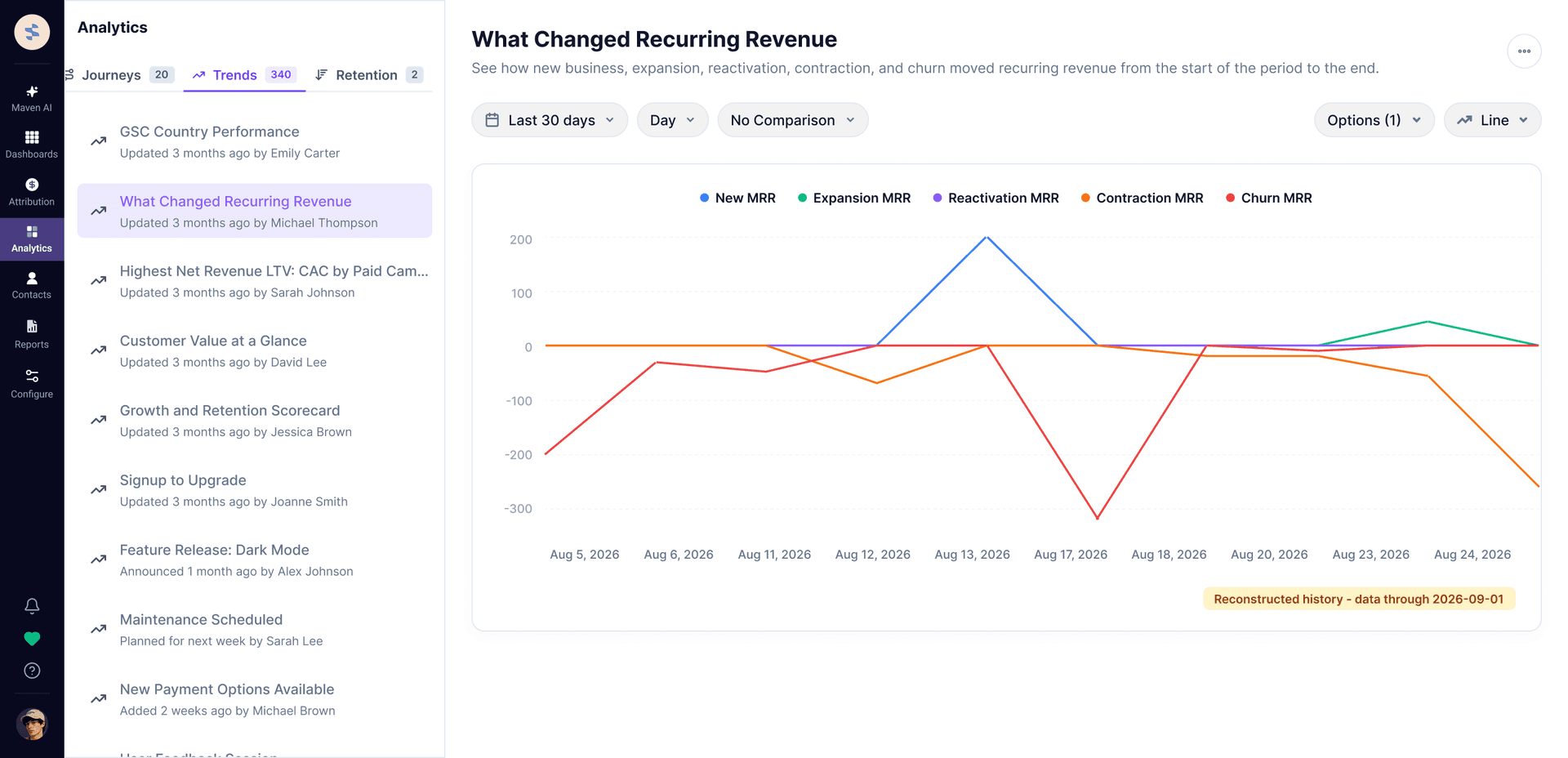The width and height of the screenshot is (1568, 758).
Task: Open the GSC Country Performance trend
Action: click(x=255, y=141)
